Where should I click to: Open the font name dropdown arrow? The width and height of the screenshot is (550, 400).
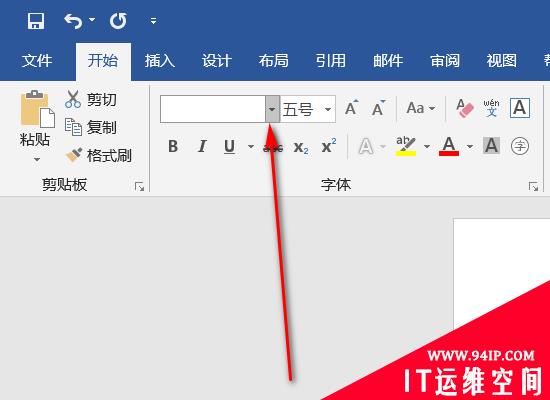coord(272,109)
